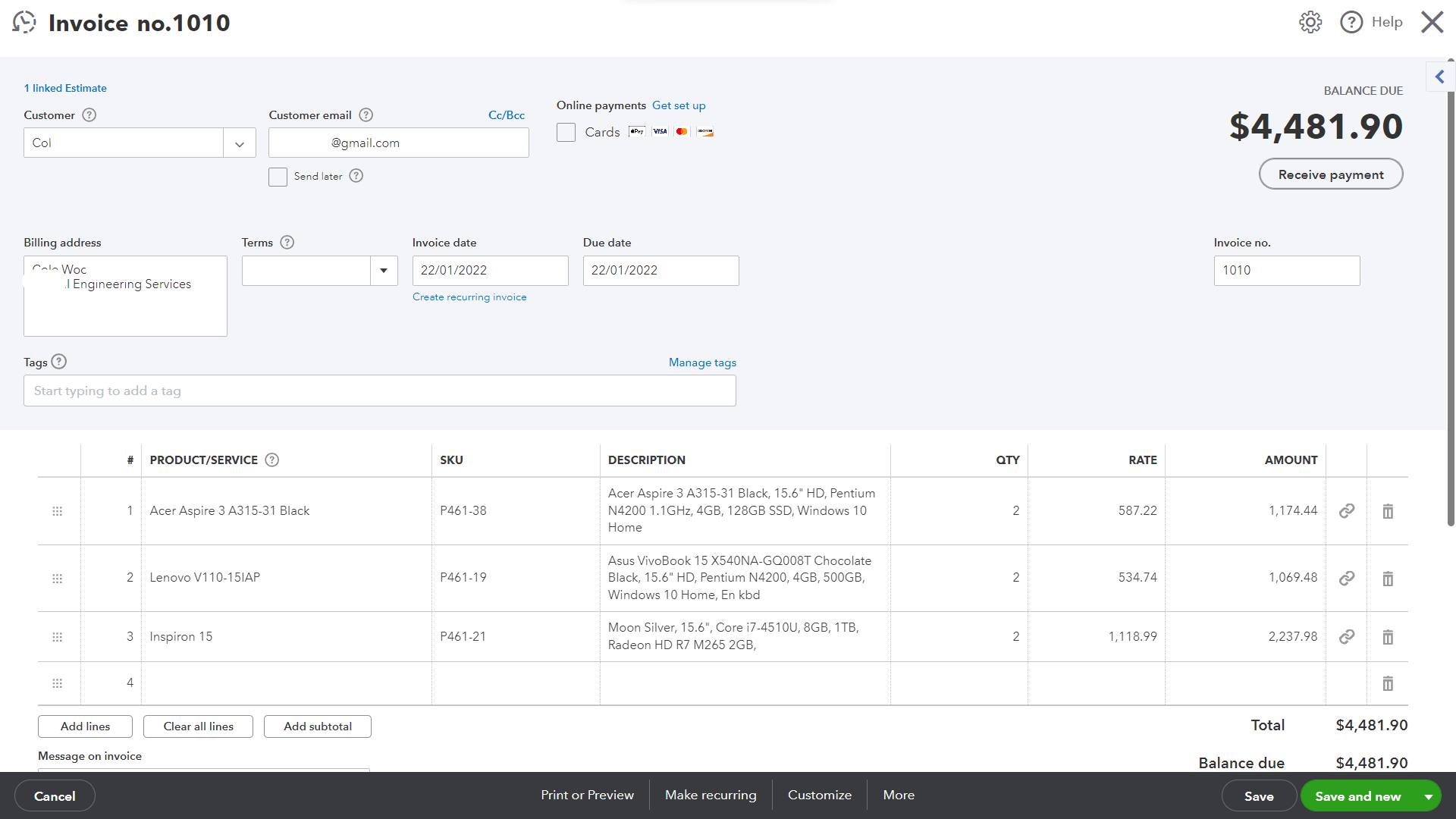The width and height of the screenshot is (1456, 819).
Task: Select Inspiron 15 product cell
Action: (287, 637)
